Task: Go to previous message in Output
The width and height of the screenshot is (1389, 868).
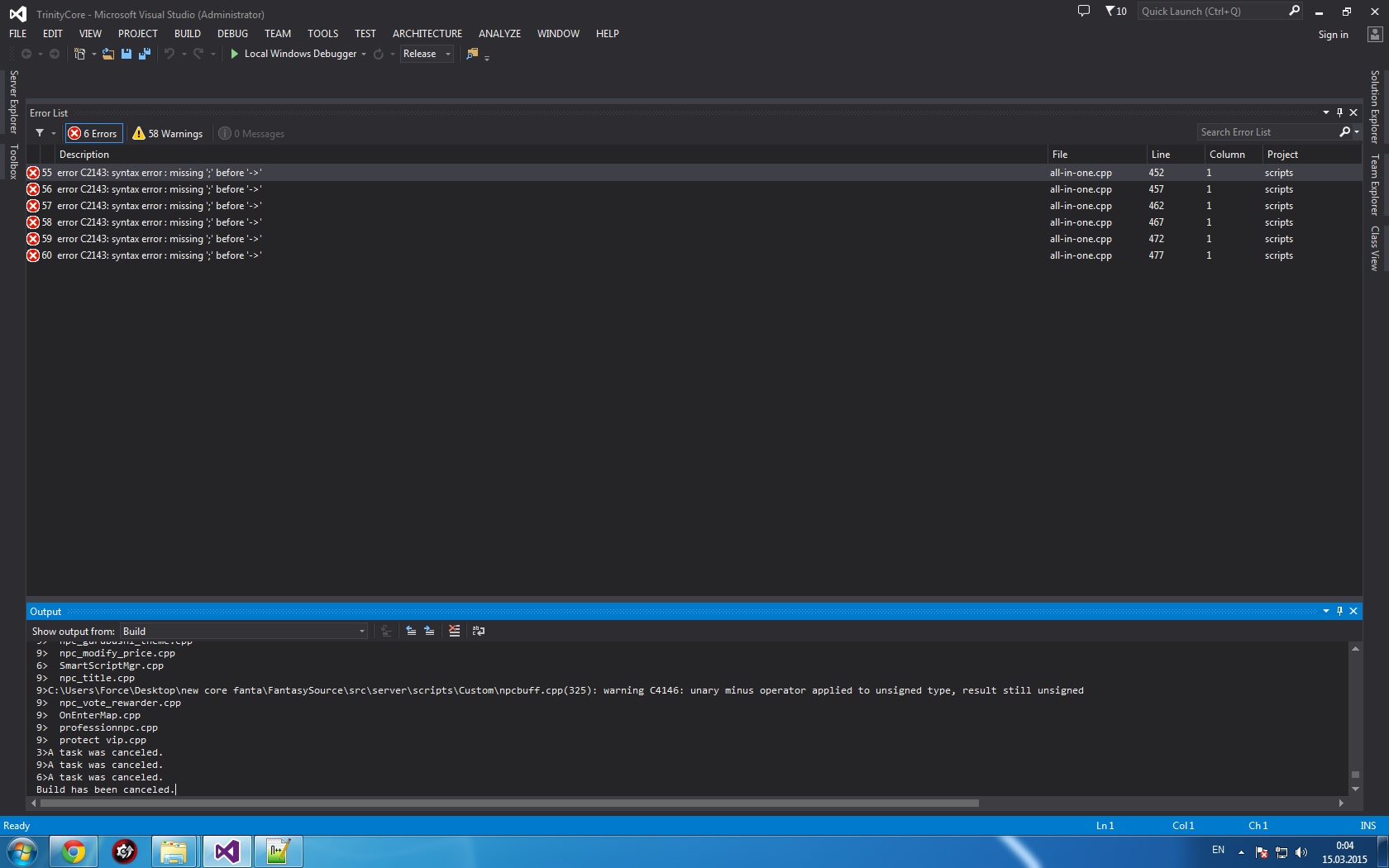Action: click(x=411, y=631)
